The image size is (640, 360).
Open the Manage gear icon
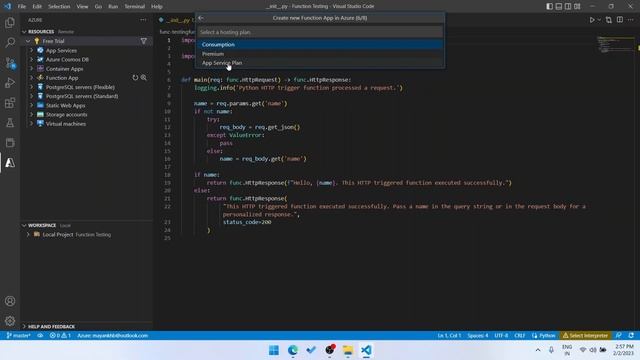point(10,321)
